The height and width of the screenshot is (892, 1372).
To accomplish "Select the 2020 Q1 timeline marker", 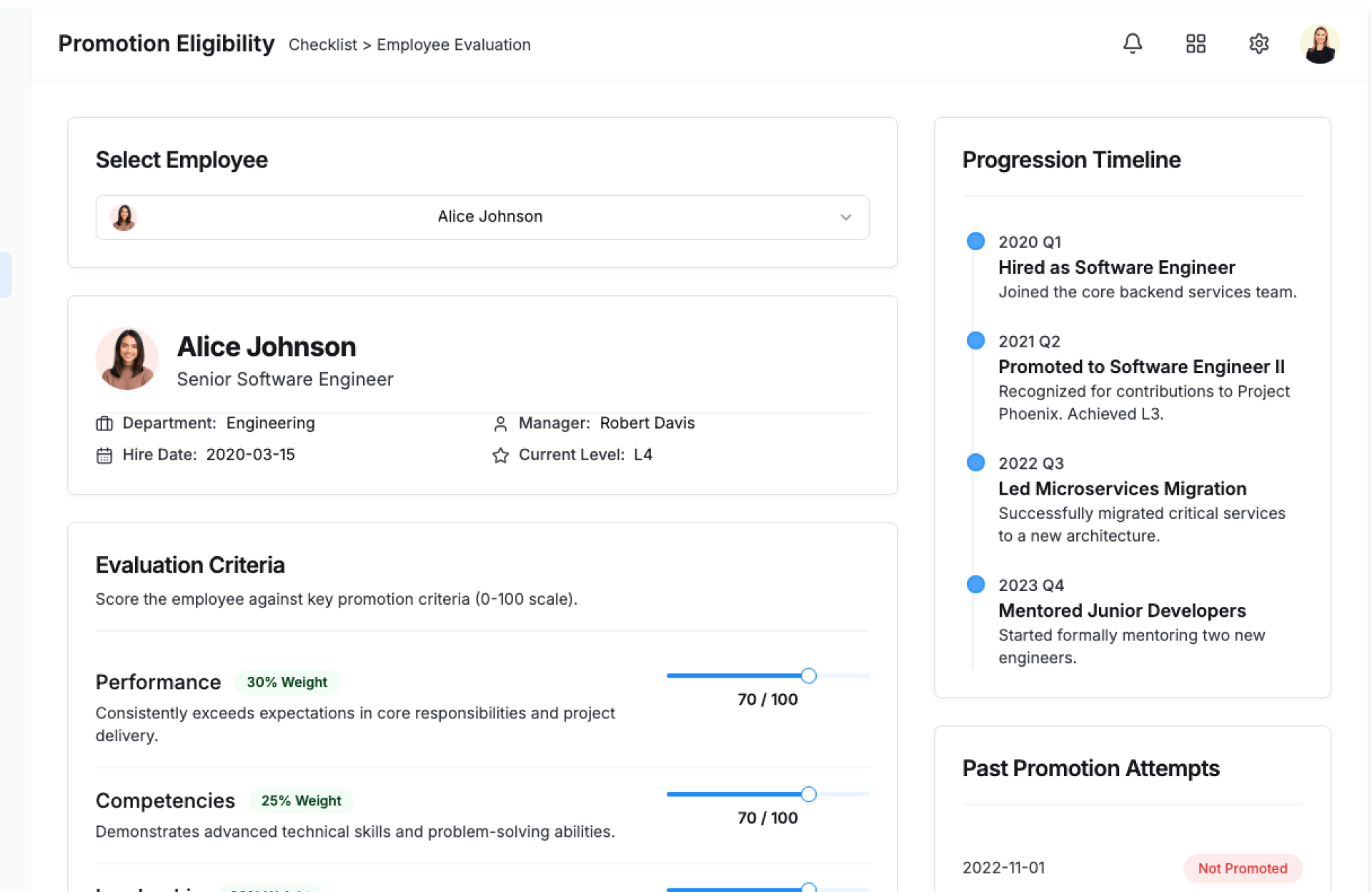I will 975,241.
